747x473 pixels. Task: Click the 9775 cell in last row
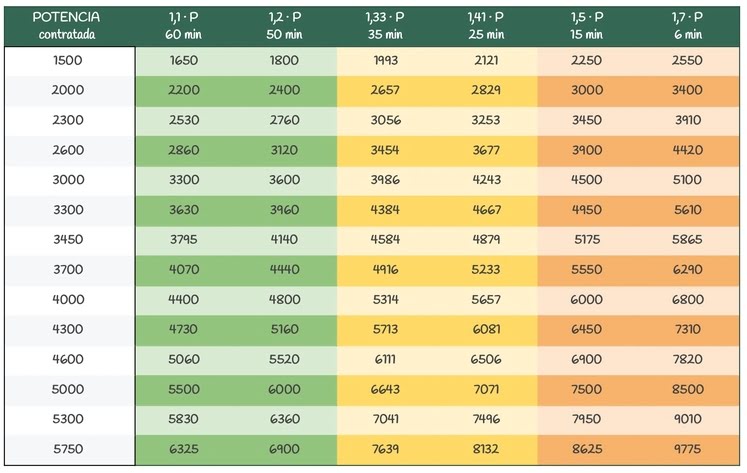tap(687, 449)
